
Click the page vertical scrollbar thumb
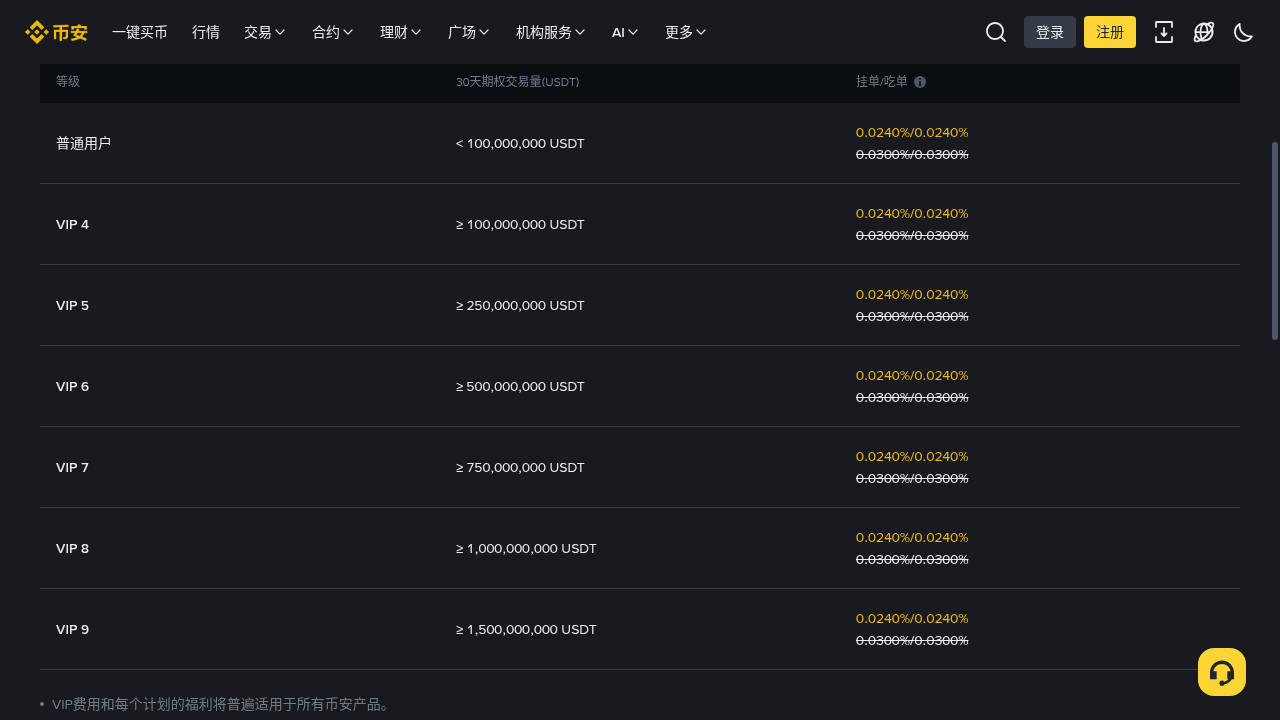click(x=1275, y=241)
